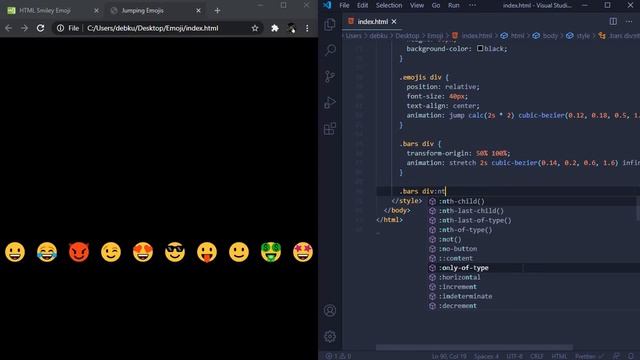Expand the overflow menu ellipsis in the menu bar
This screenshot has height=360, width=640.
(x=472, y=5)
